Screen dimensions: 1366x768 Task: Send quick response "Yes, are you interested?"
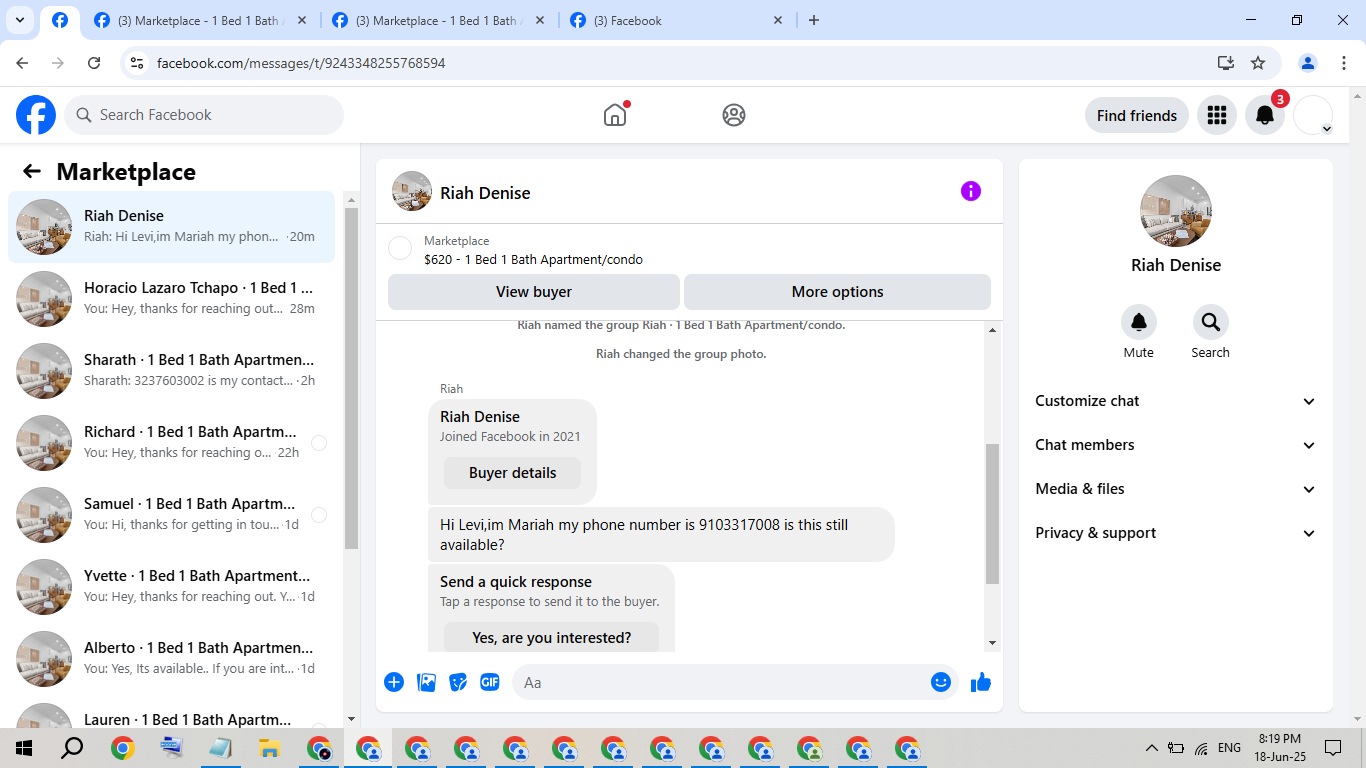(x=551, y=637)
